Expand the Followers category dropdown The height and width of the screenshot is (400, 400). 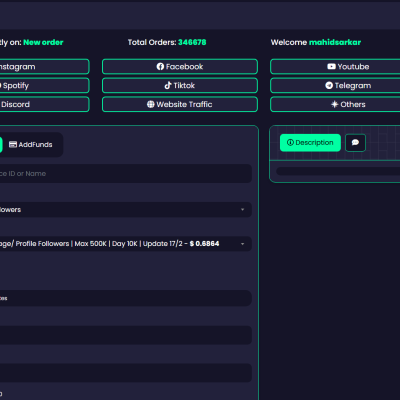point(126,210)
